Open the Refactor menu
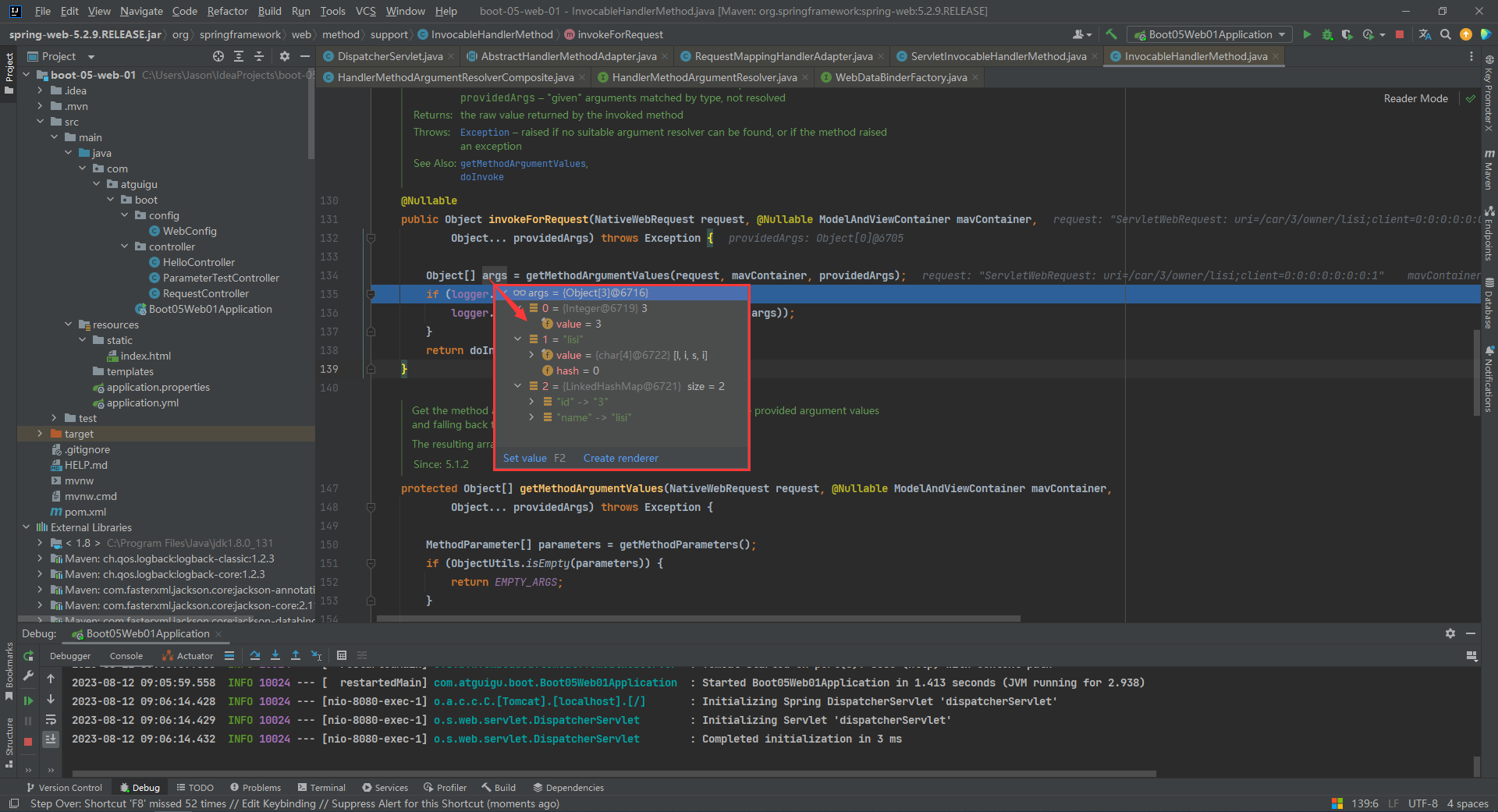 point(227,11)
